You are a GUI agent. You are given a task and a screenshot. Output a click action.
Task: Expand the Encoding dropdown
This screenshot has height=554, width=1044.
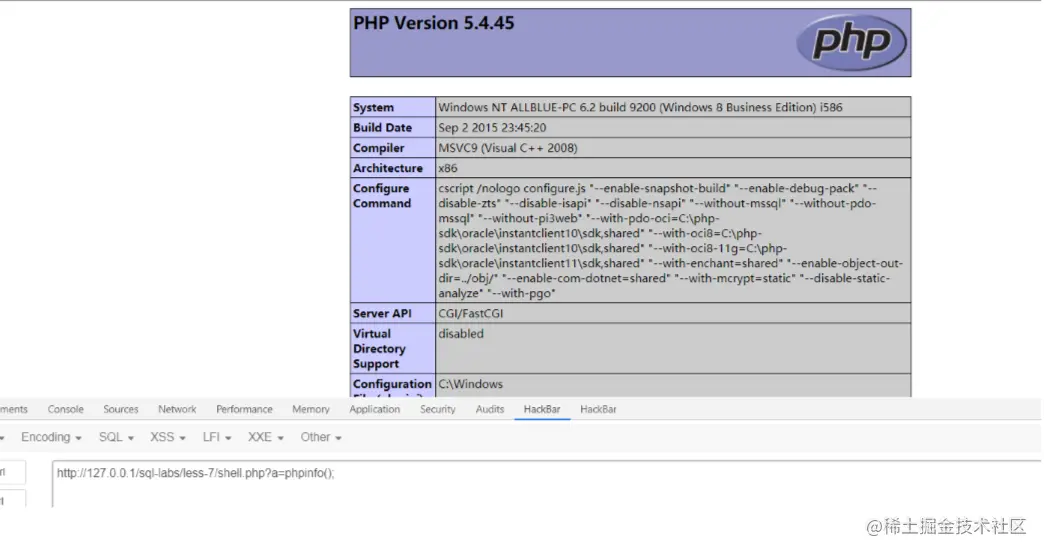[x=51, y=437]
